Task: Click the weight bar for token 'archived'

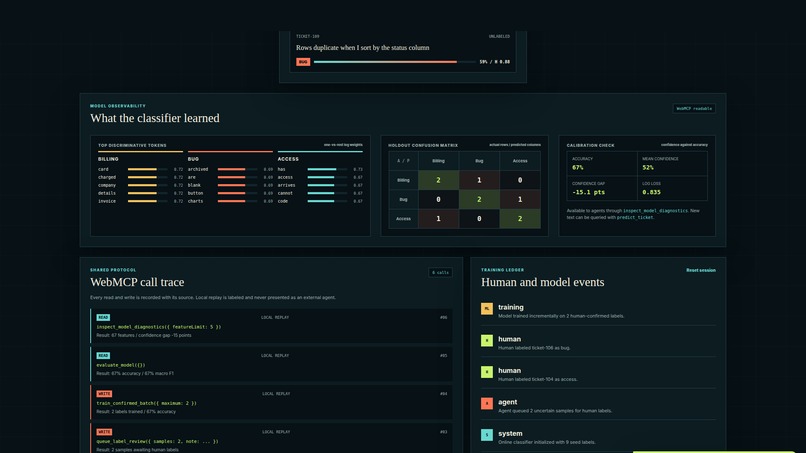Action: click(237, 169)
